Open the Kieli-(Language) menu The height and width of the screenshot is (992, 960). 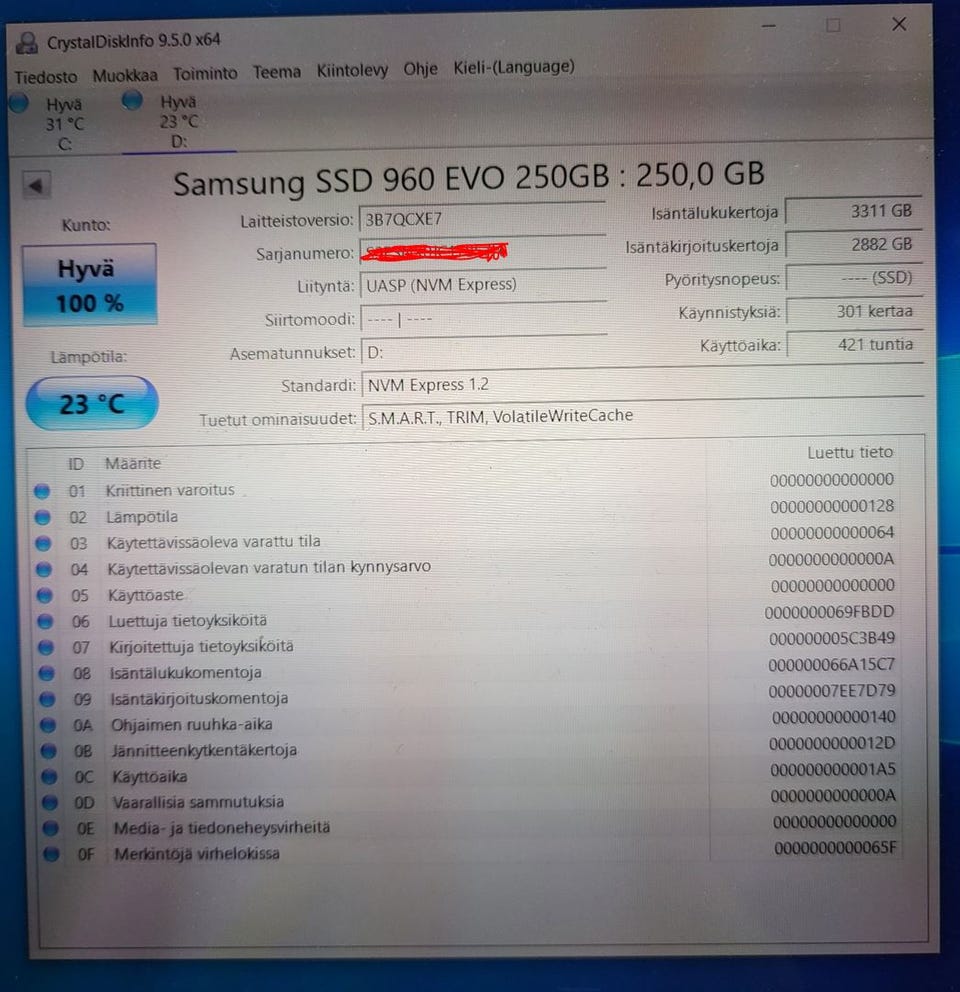[513, 66]
